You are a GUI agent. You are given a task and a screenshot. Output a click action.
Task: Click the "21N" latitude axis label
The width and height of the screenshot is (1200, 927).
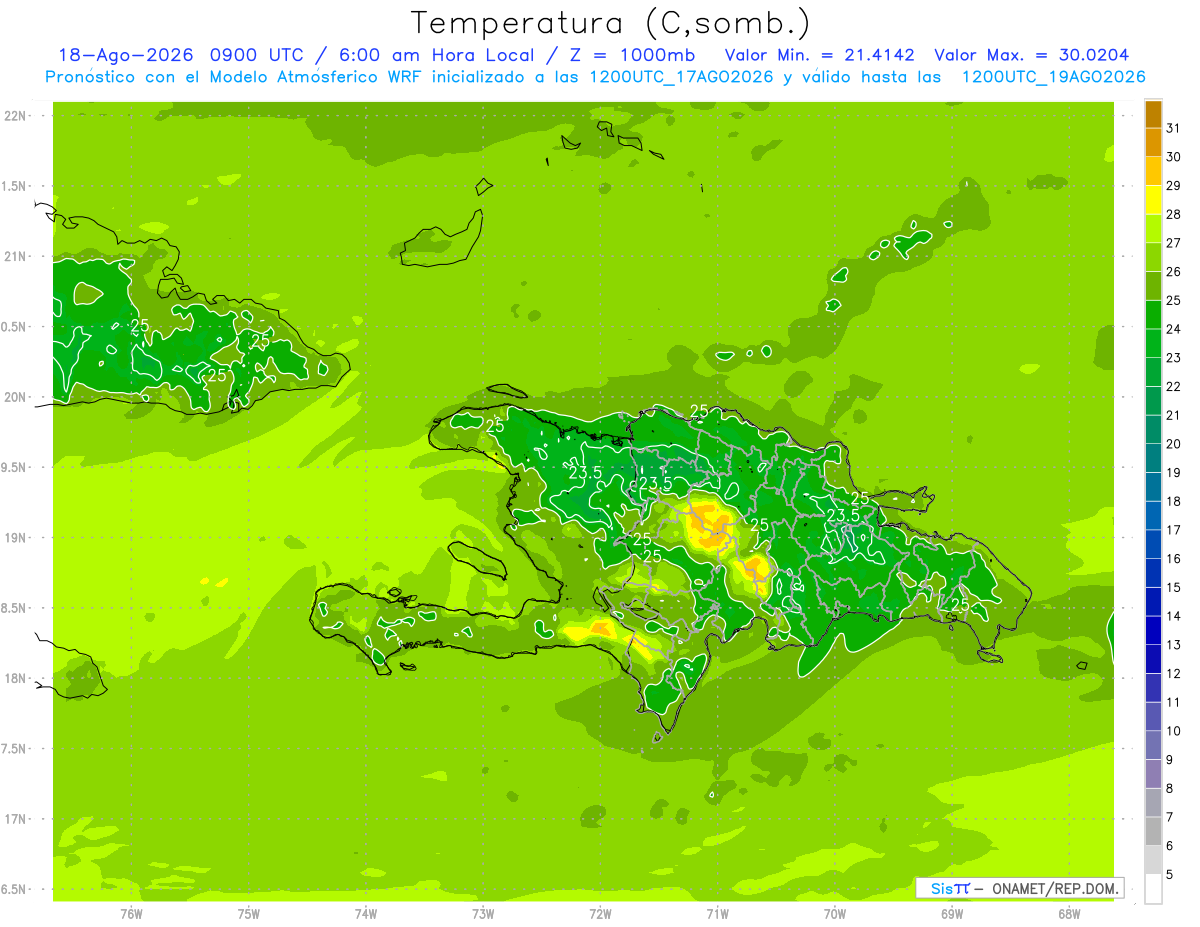coord(15,256)
